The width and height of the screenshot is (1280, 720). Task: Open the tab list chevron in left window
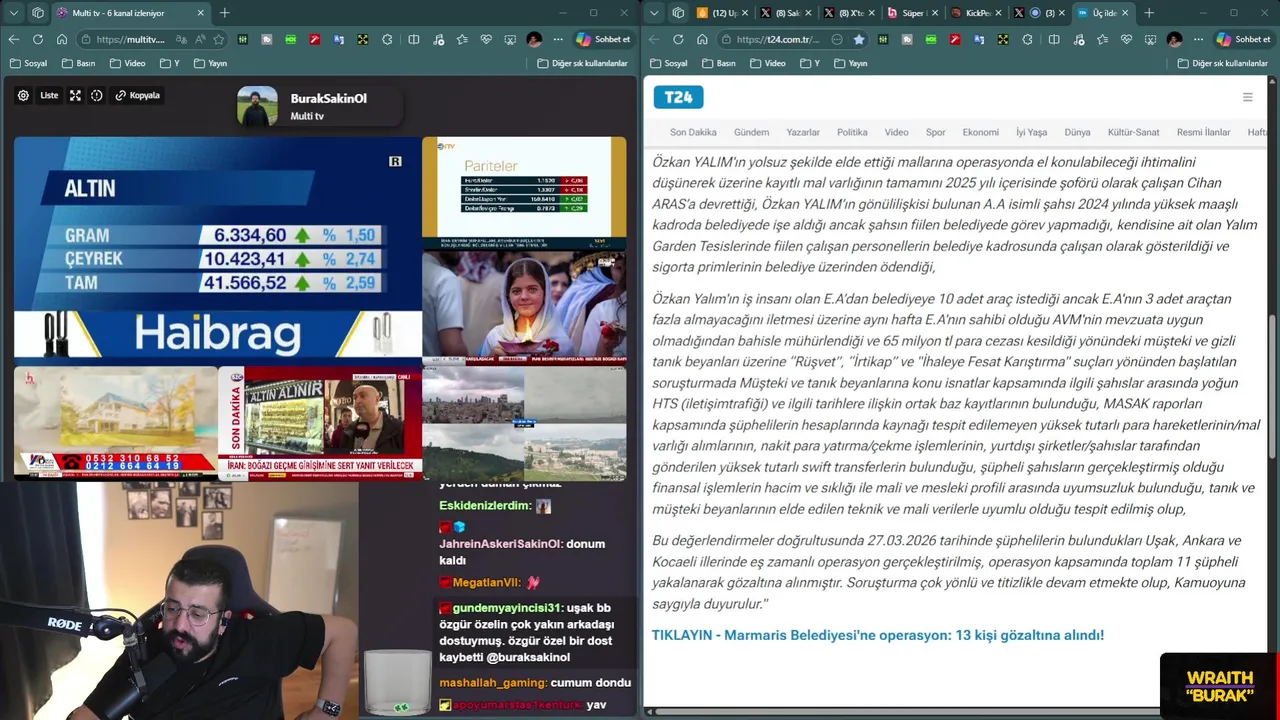[13, 13]
